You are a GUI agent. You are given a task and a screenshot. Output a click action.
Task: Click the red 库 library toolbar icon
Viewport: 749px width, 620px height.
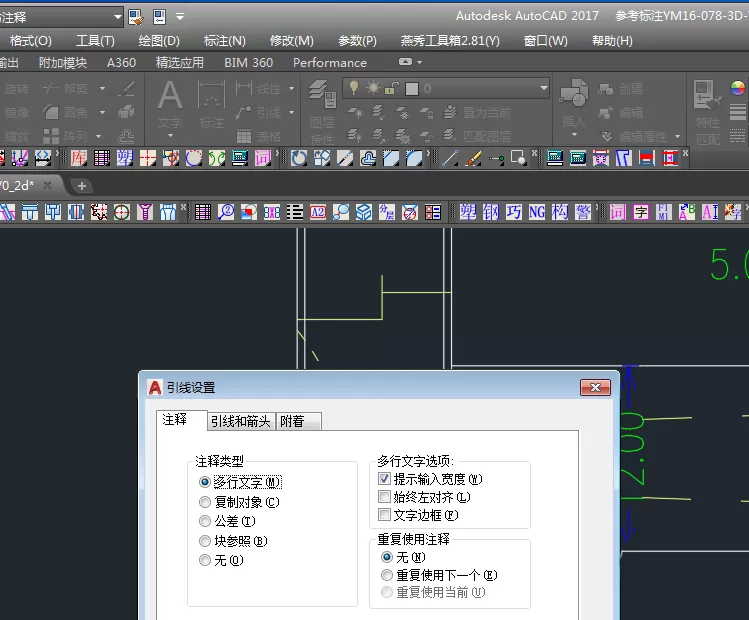tap(78, 158)
